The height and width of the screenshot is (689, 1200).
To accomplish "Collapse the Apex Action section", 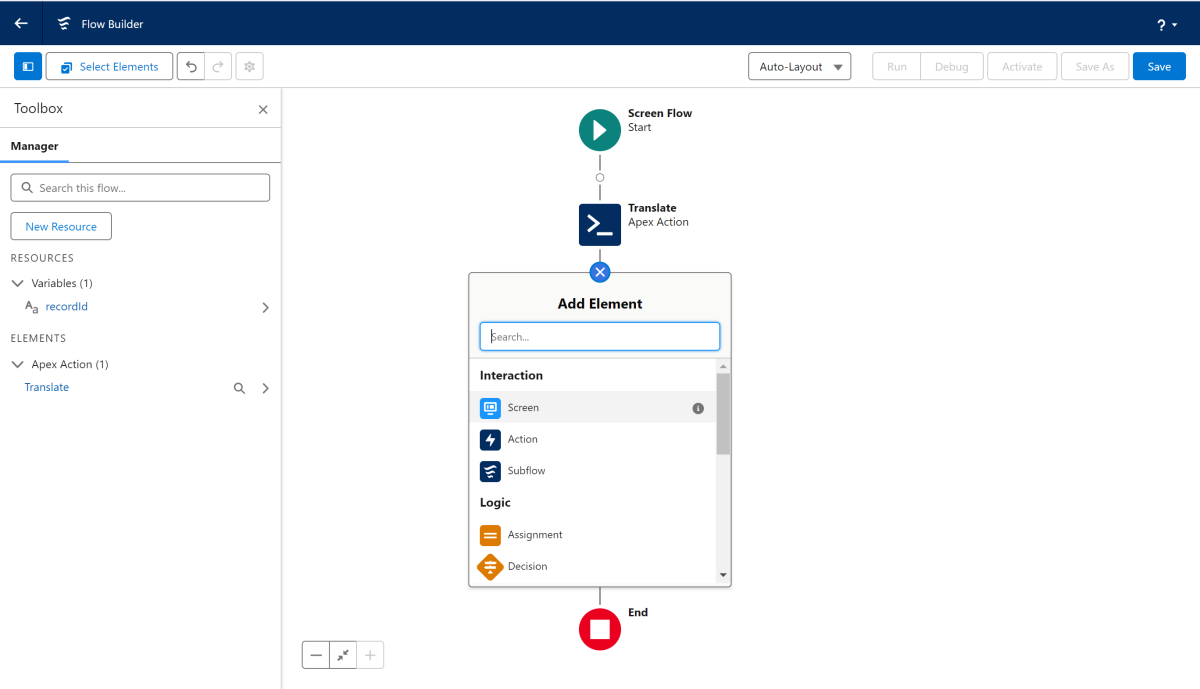I will point(17,365).
